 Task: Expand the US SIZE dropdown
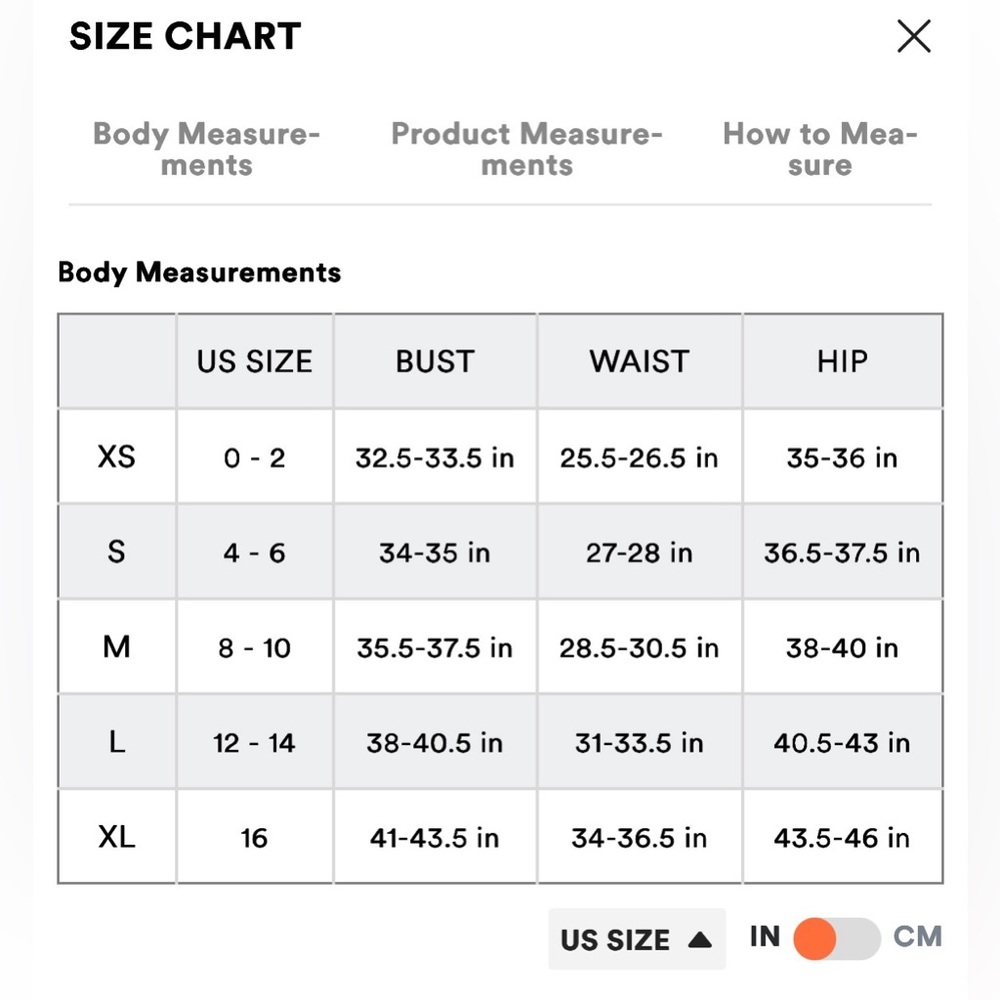click(636, 939)
